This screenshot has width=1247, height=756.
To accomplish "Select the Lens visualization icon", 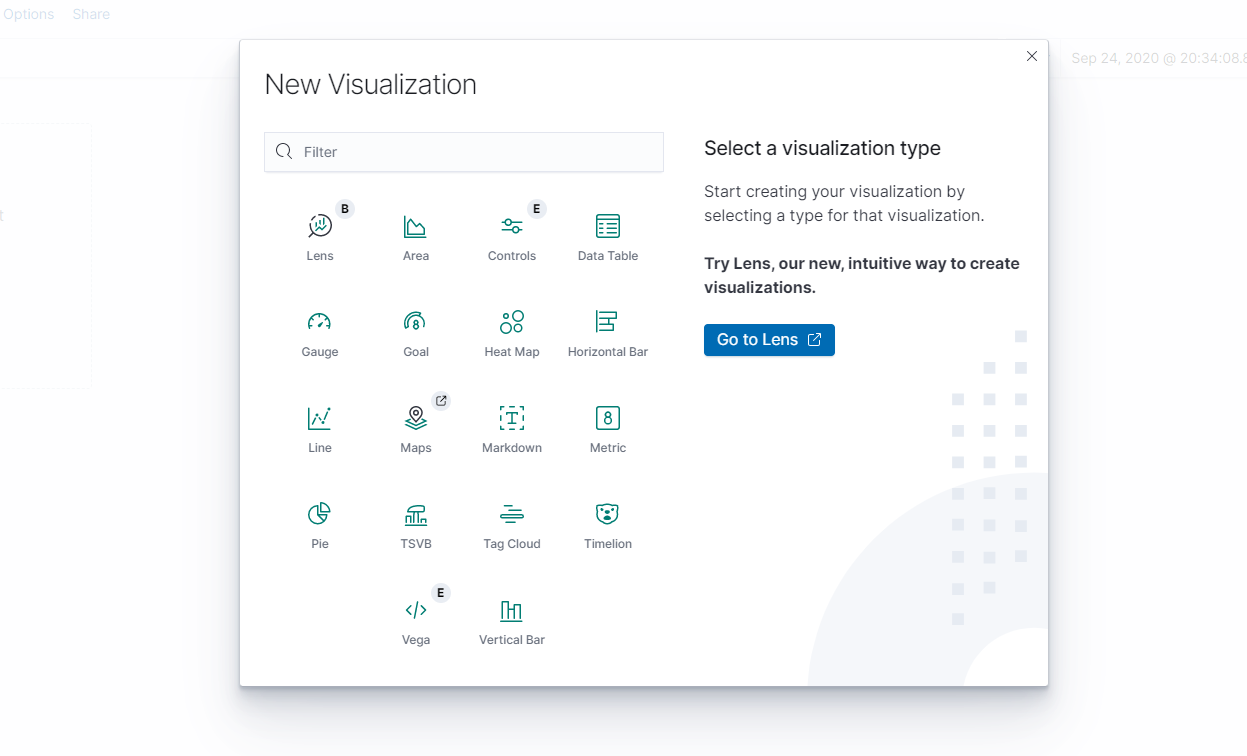I will [x=319, y=226].
